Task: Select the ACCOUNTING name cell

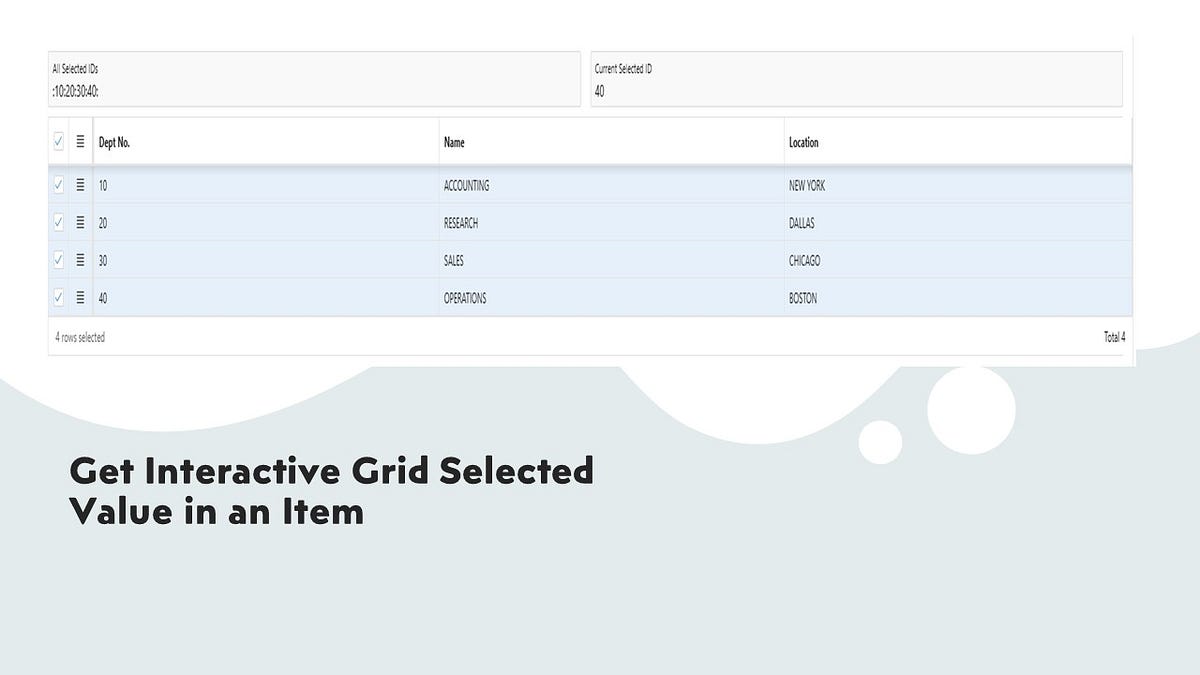Action: 467,185
